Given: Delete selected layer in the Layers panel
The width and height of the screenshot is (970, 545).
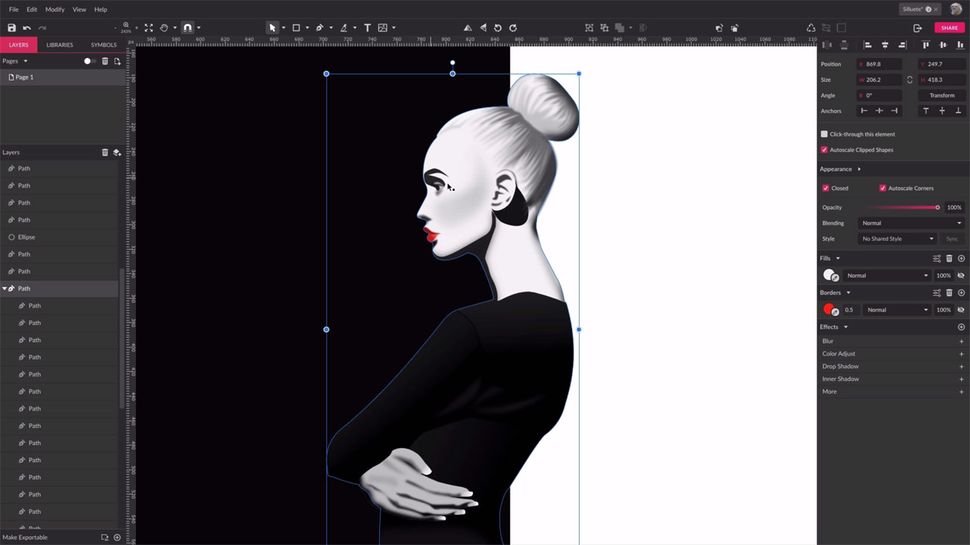Looking at the screenshot, I should 105,152.
